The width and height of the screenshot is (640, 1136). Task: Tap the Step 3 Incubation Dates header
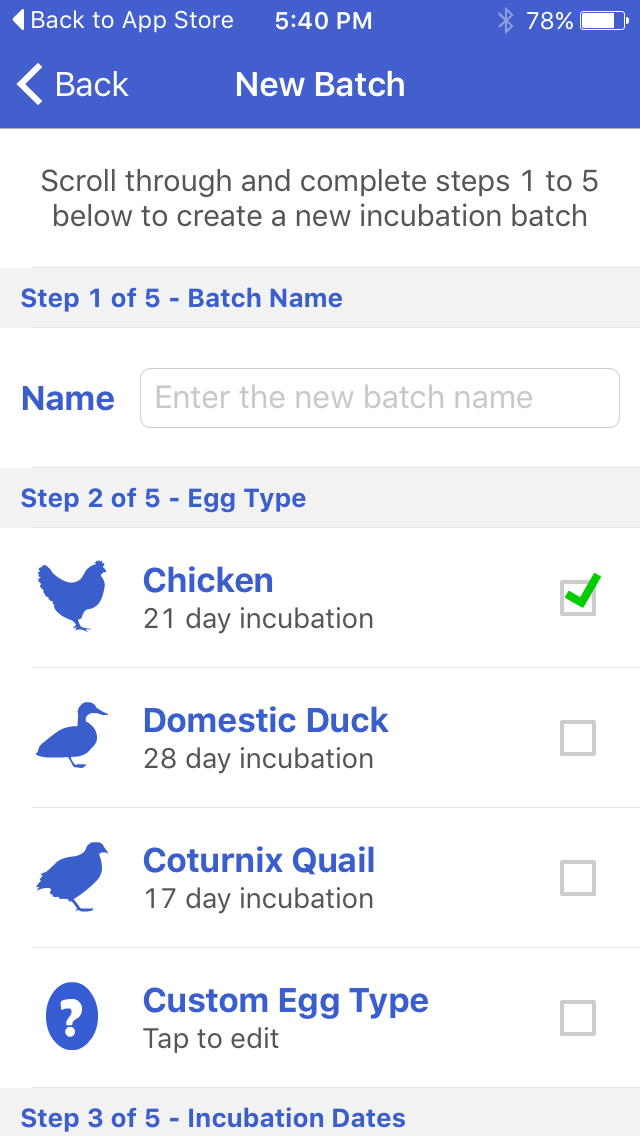213,1118
